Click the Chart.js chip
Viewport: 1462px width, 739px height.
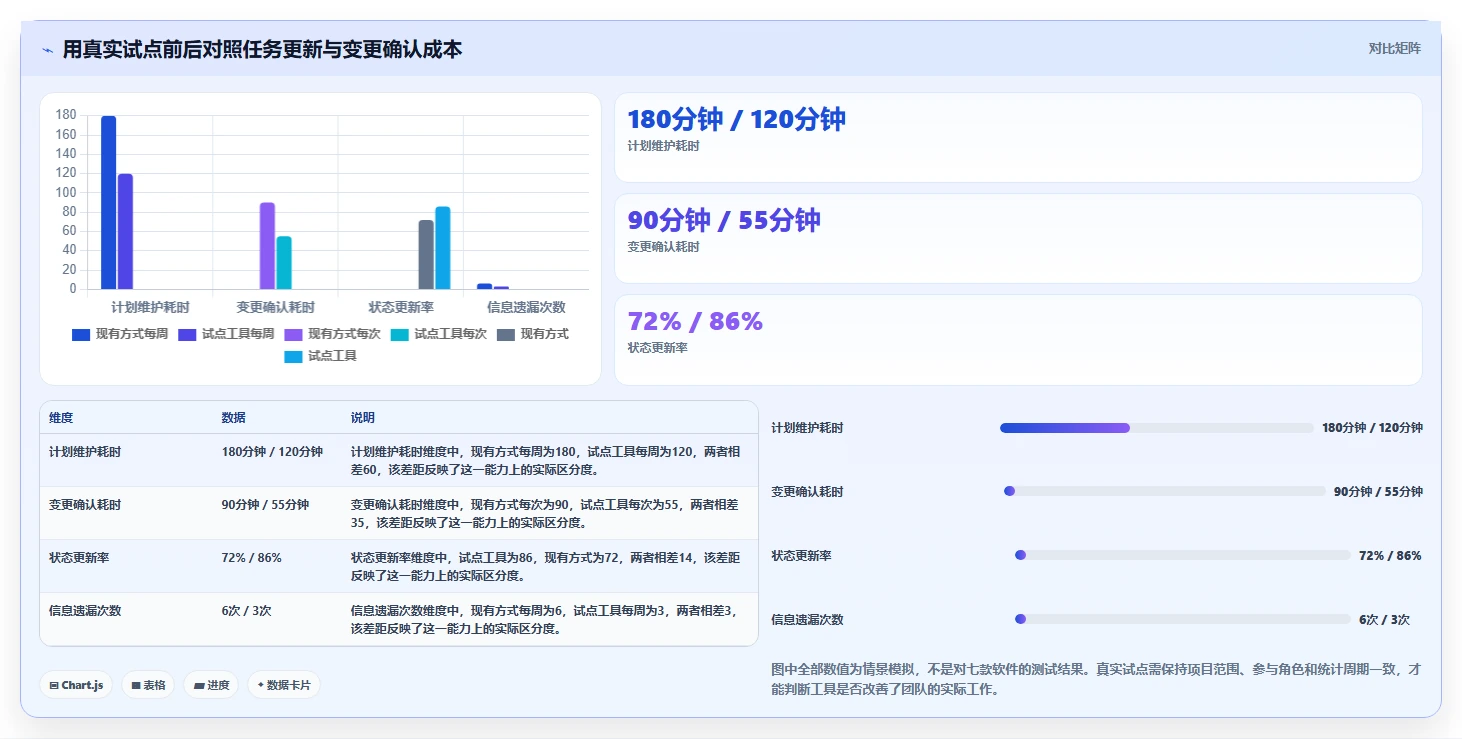[76, 685]
